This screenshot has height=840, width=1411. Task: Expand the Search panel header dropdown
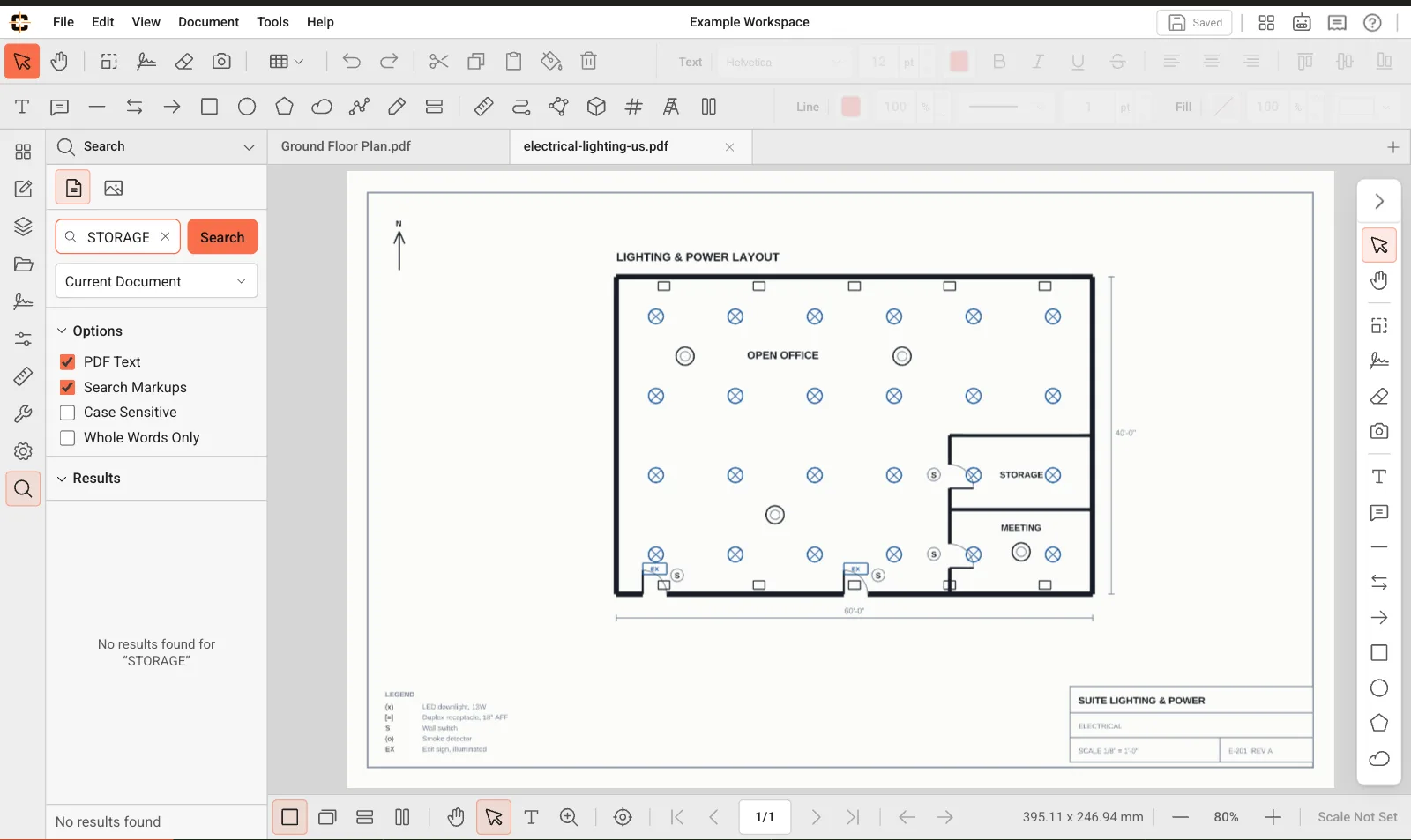pyautogui.click(x=249, y=147)
